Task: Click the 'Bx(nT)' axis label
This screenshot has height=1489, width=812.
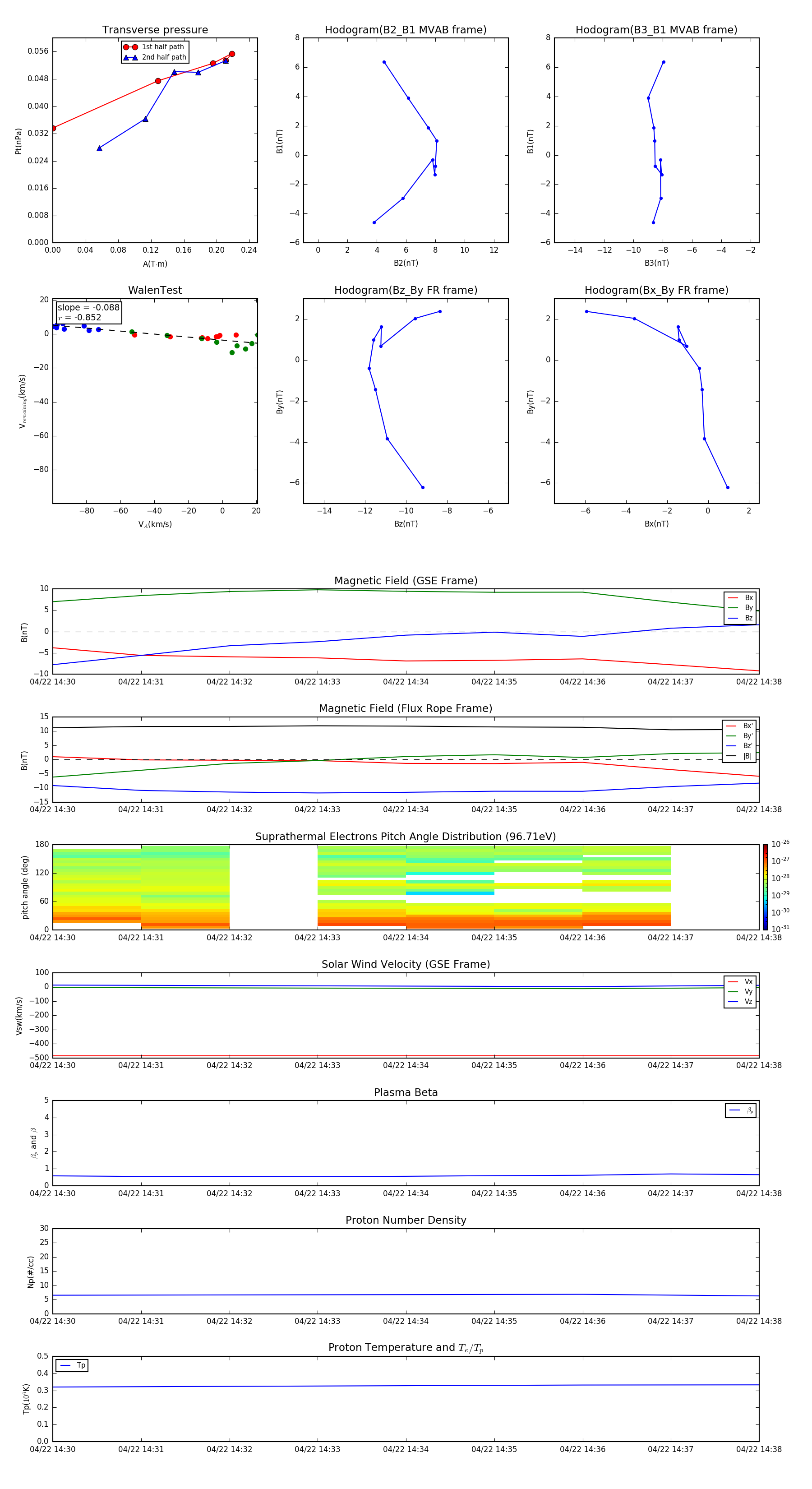Action: pyautogui.click(x=656, y=524)
